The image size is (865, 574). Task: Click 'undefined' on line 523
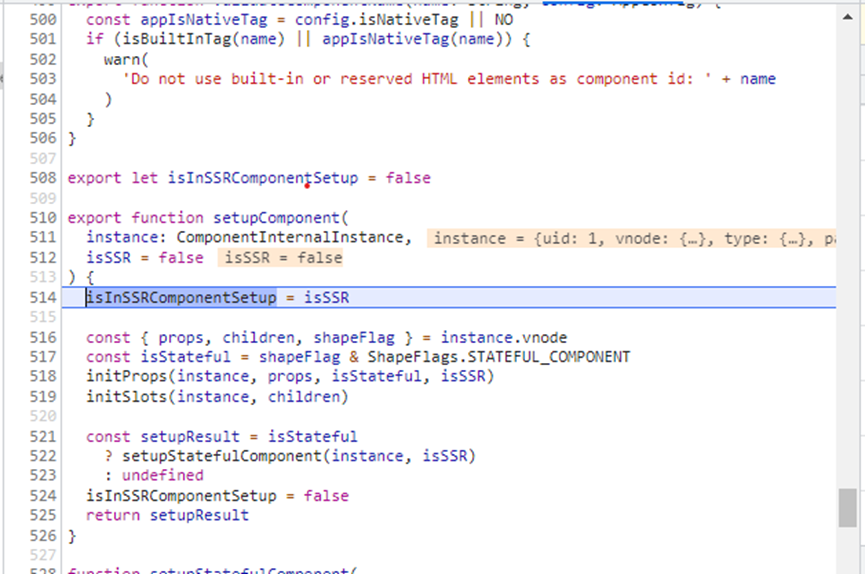click(x=162, y=476)
